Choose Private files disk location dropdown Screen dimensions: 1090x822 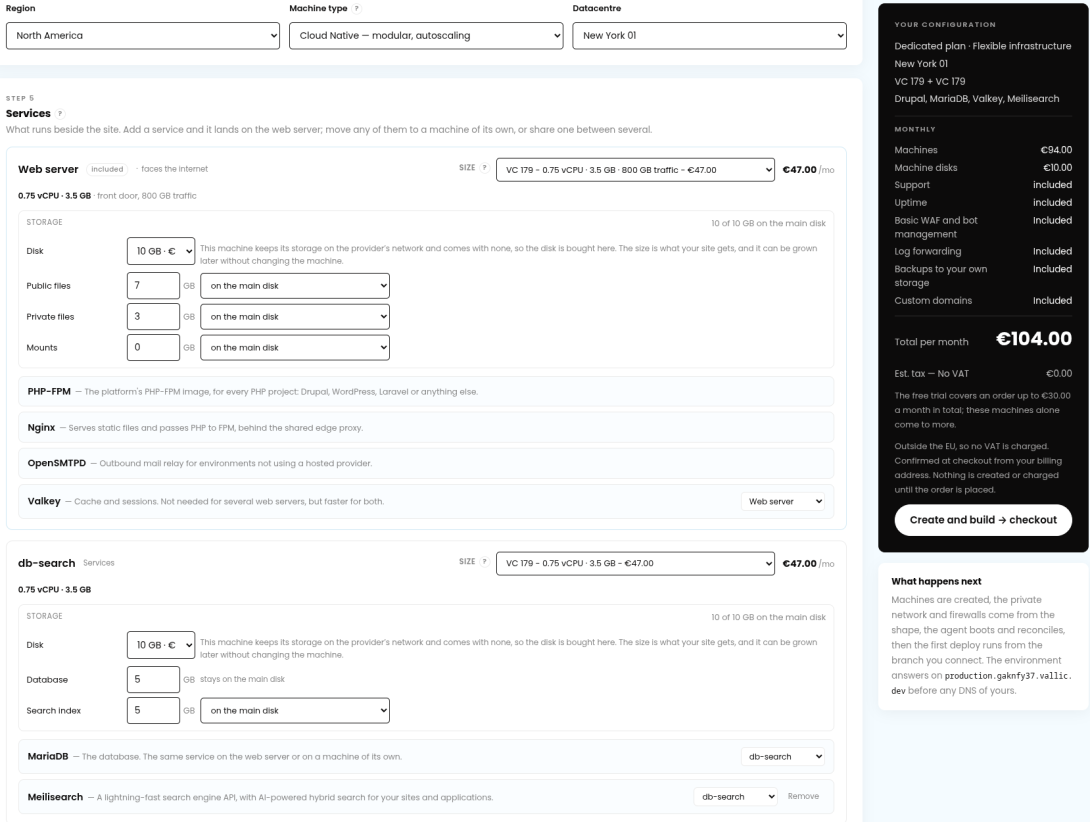pos(295,316)
